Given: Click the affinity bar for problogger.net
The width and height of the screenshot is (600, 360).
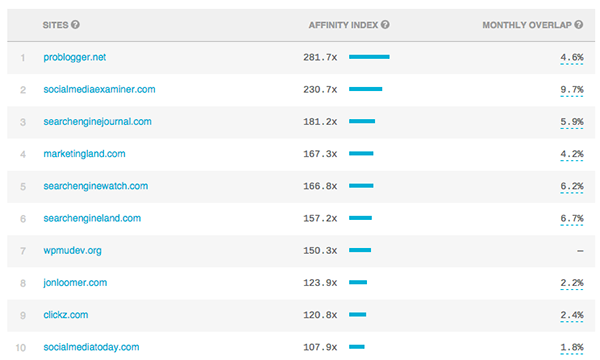Looking at the screenshot, I should click(369, 57).
